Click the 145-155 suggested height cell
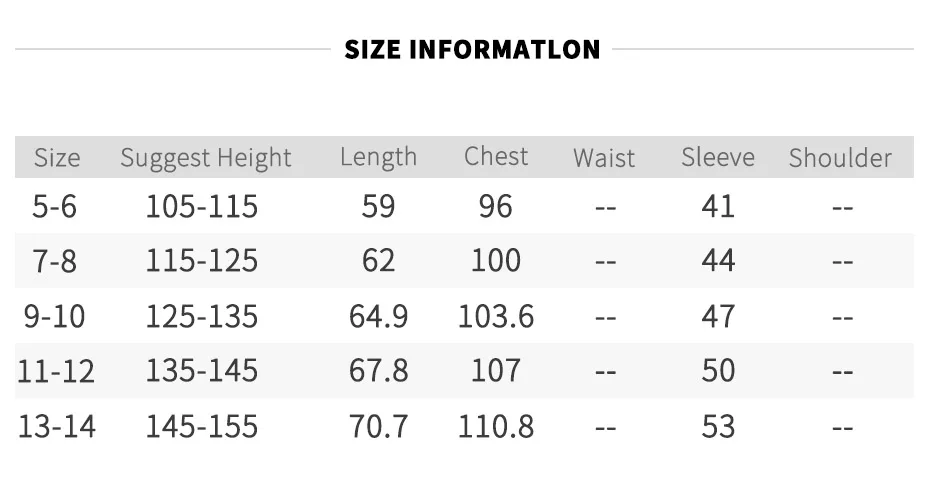This screenshot has height=498, width=930. tap(202, 426)
